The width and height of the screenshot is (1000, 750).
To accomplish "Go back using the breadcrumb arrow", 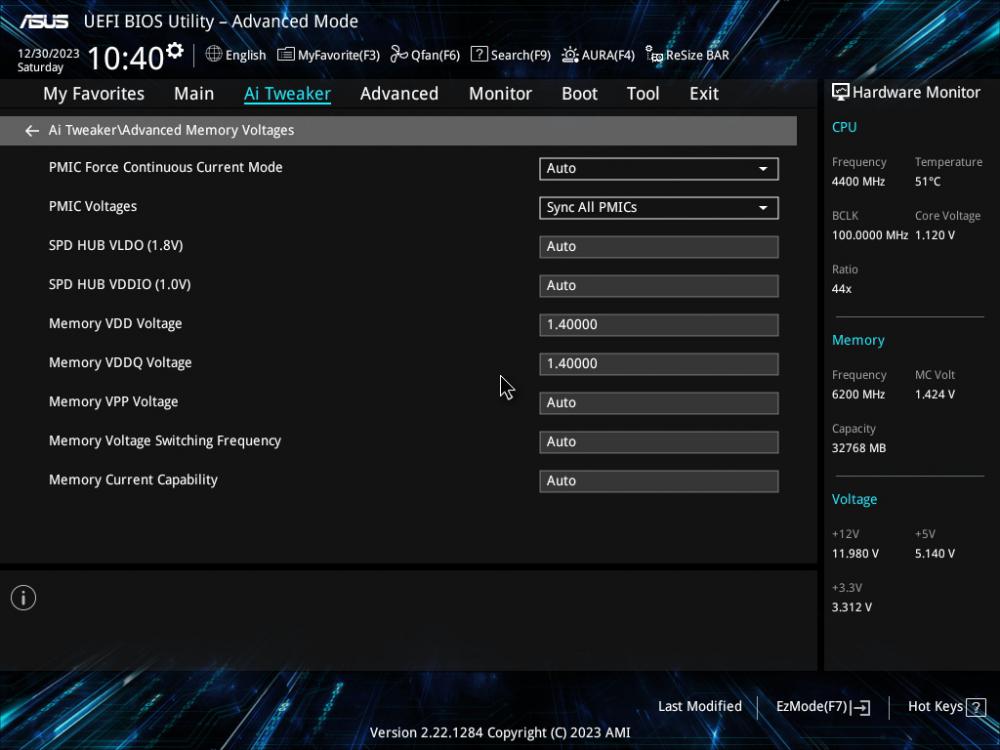I will (32, 131).
